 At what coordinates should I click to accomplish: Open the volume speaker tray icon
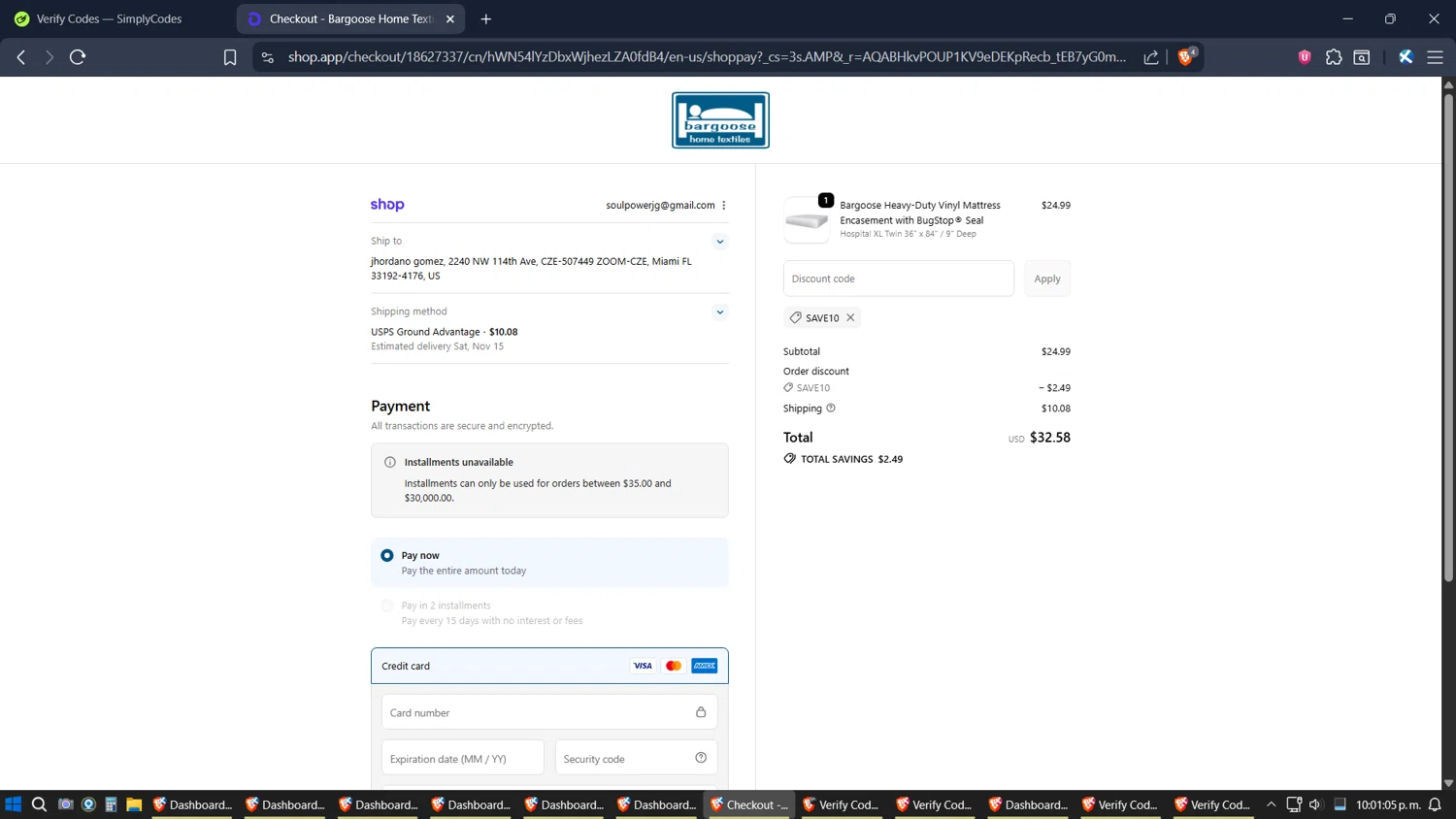[x=1315, y=804]
